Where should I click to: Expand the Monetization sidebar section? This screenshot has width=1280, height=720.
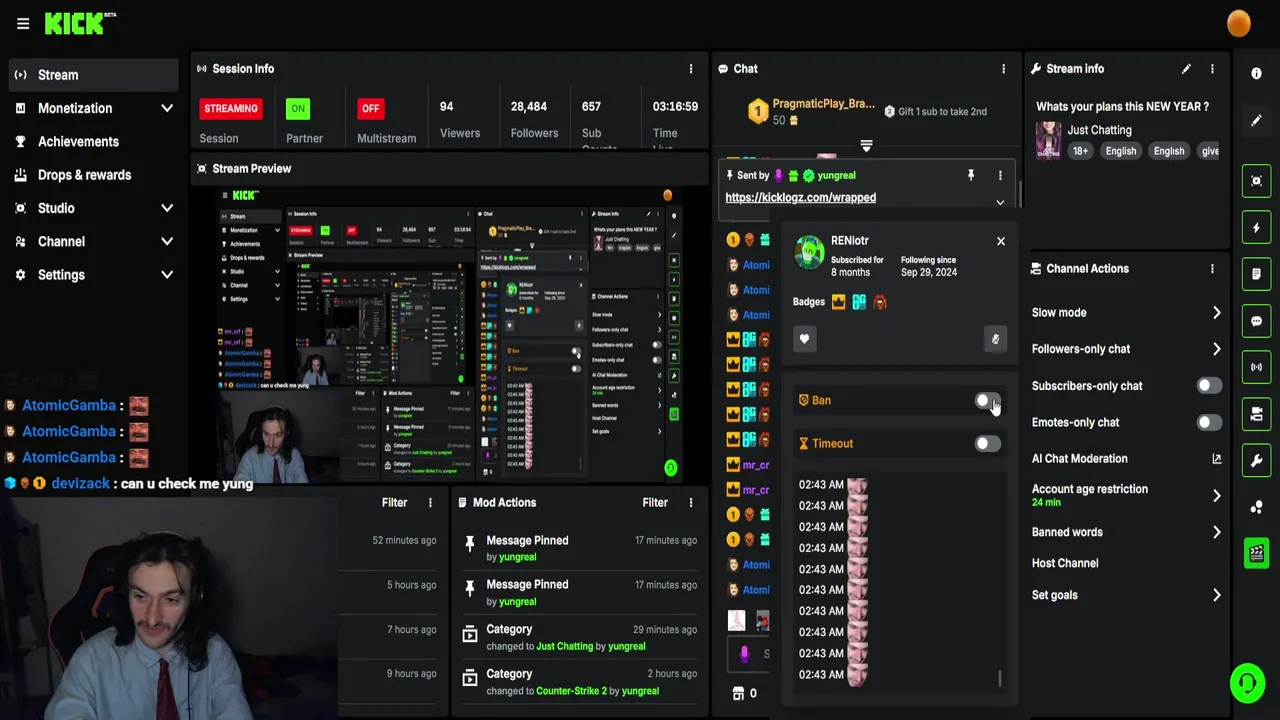coord(167,108)
